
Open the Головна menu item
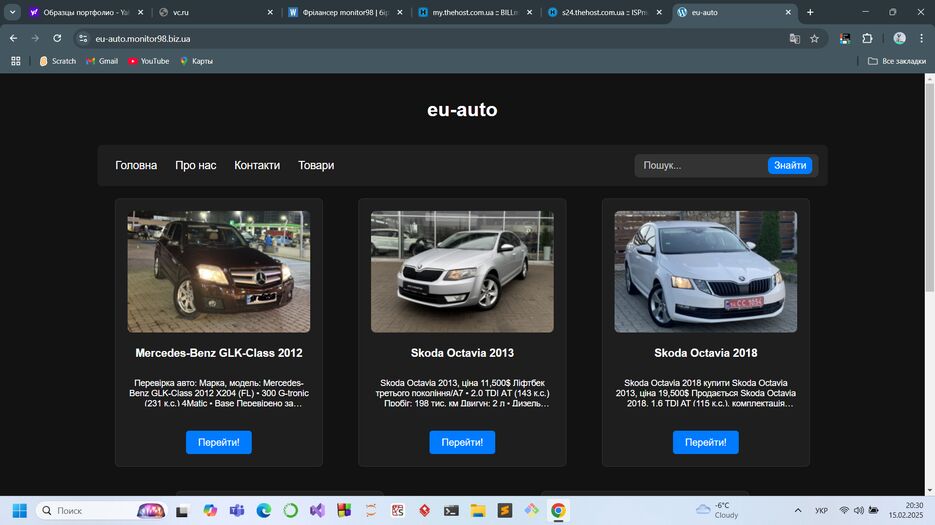136,165
